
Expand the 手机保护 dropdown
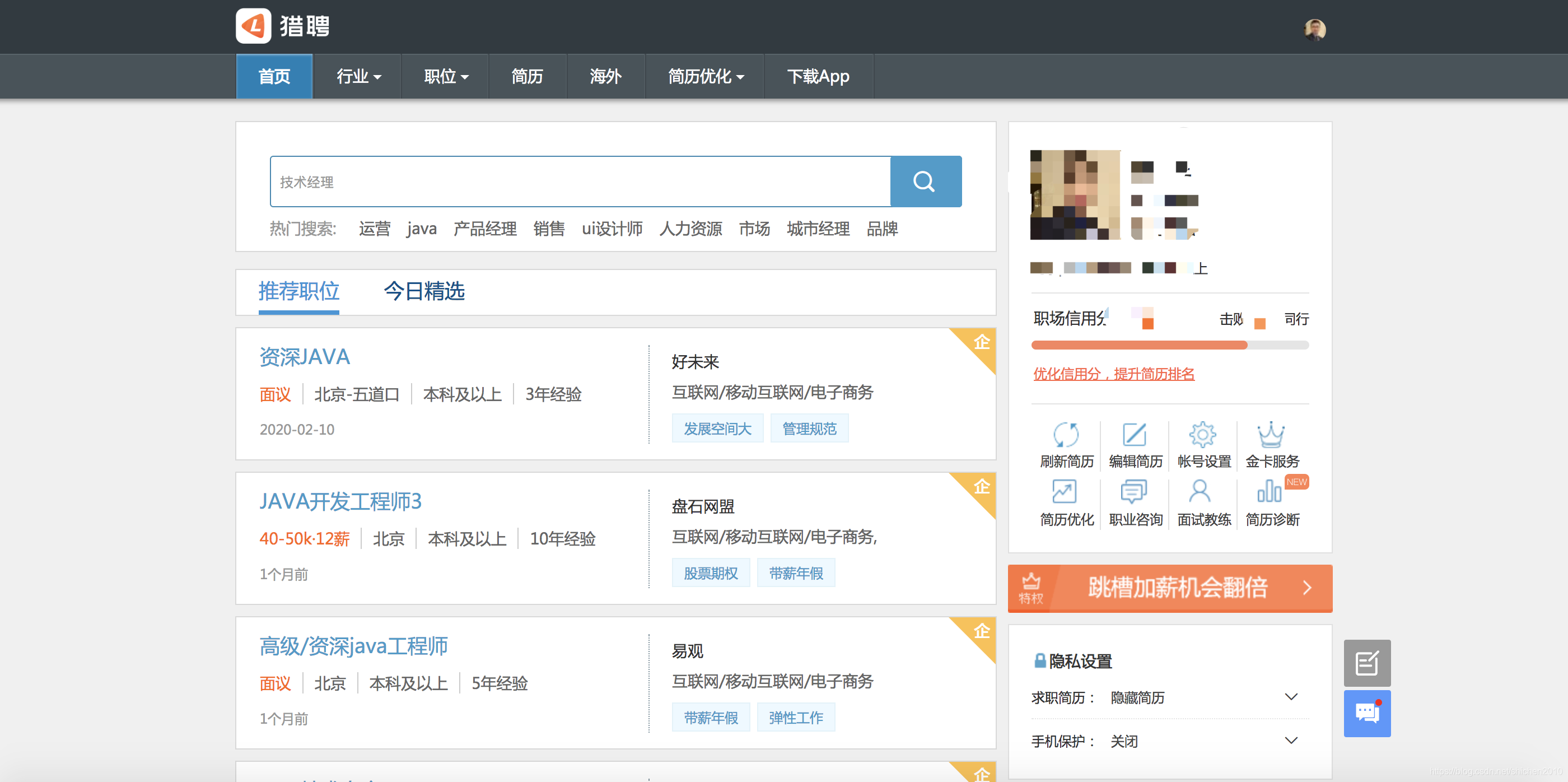click(x=1290, y=741)
